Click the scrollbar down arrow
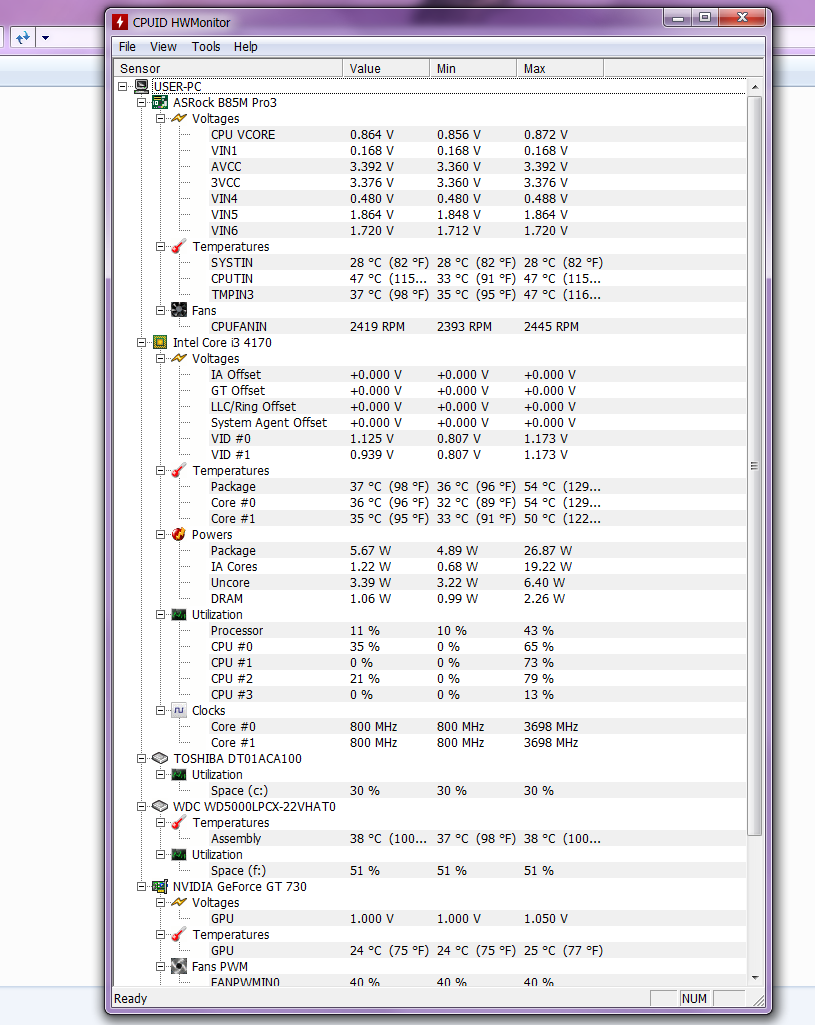This screenshot has width=815, height=1025. click(x=755, y=978)
